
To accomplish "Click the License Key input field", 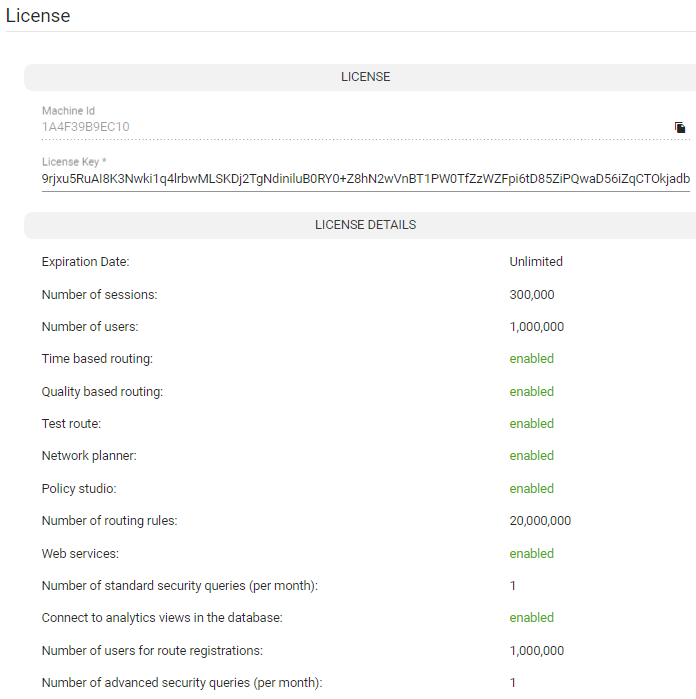I will [366, 179].
